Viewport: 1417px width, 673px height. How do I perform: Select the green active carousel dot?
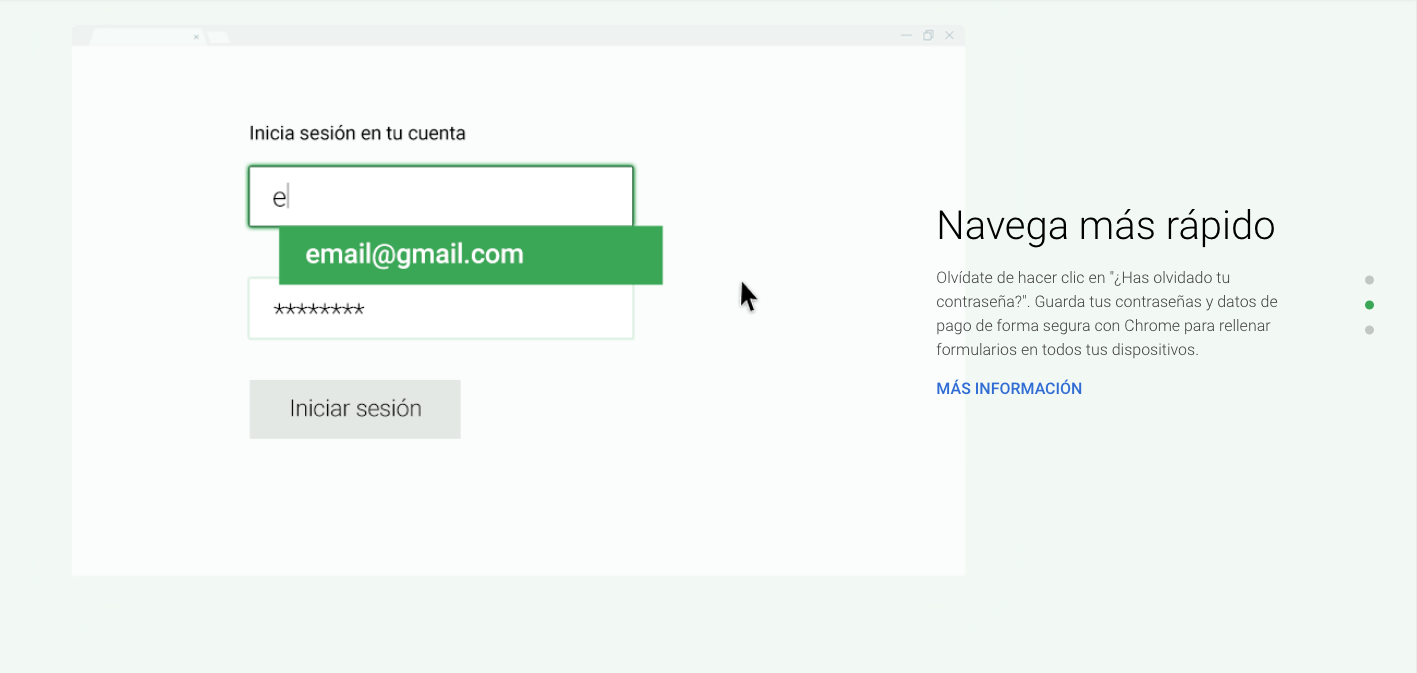1369,305
